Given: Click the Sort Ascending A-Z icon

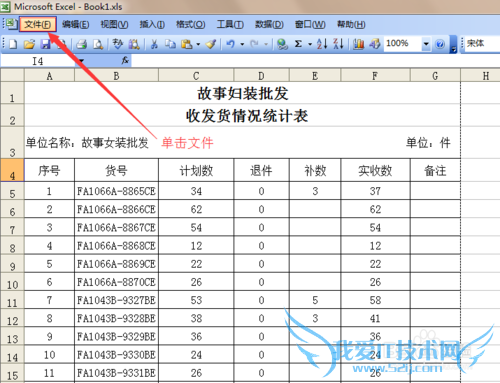Looking at the screenshot, I should coord(322,44).
